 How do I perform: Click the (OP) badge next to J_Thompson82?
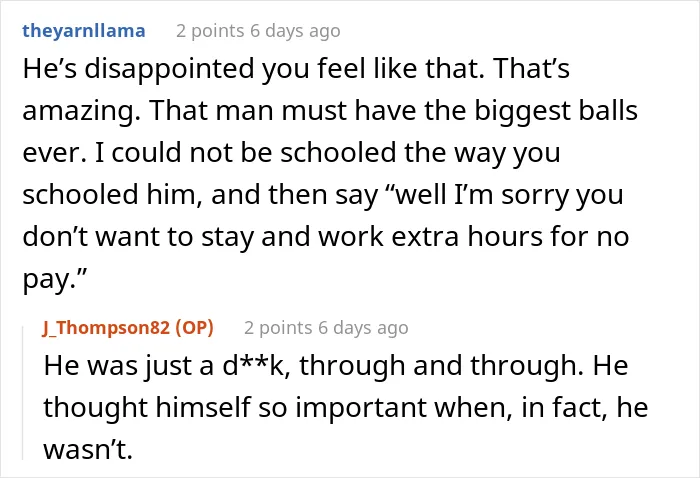click(194, 328)
